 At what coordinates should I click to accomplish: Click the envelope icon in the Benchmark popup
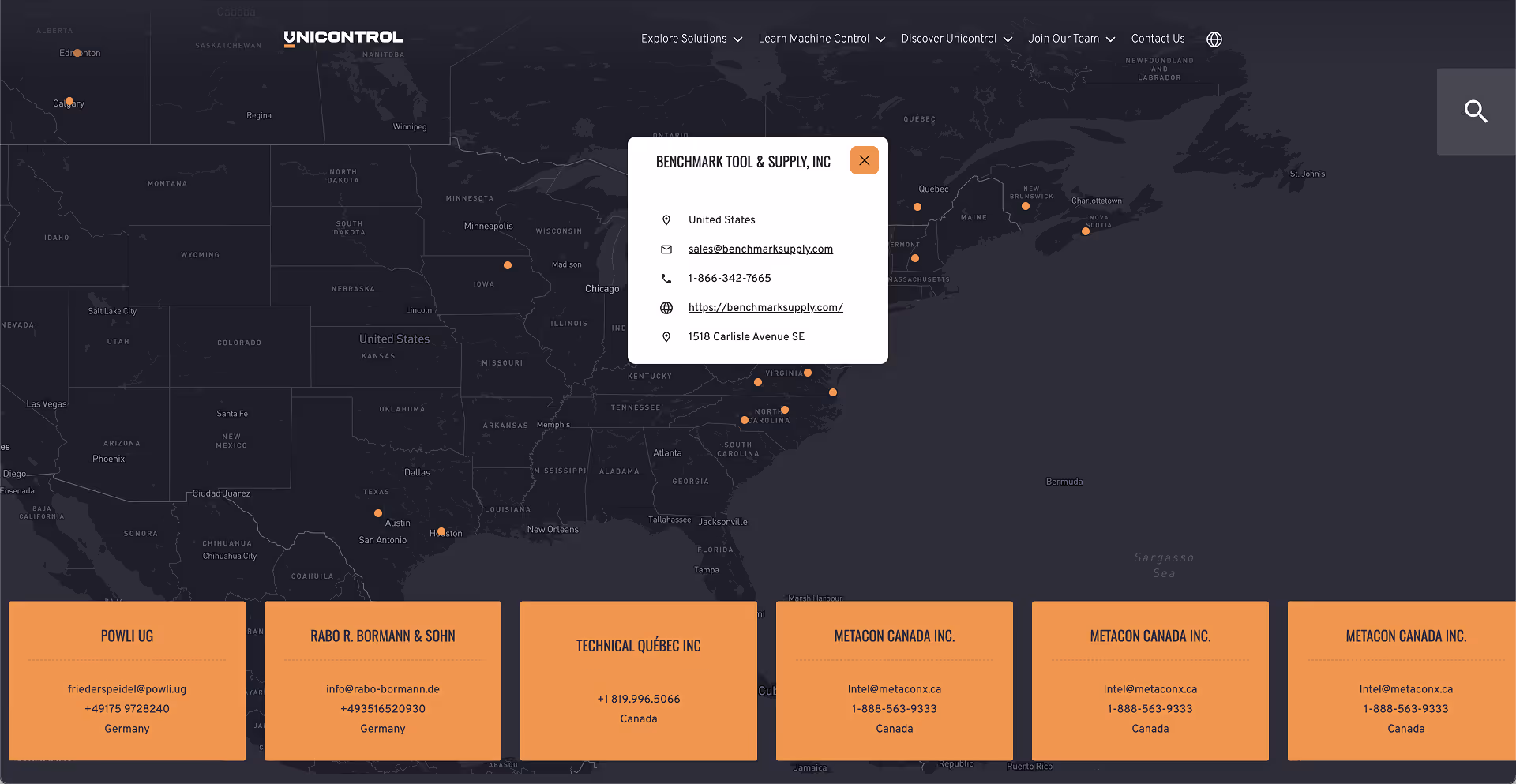coord(666,249)
